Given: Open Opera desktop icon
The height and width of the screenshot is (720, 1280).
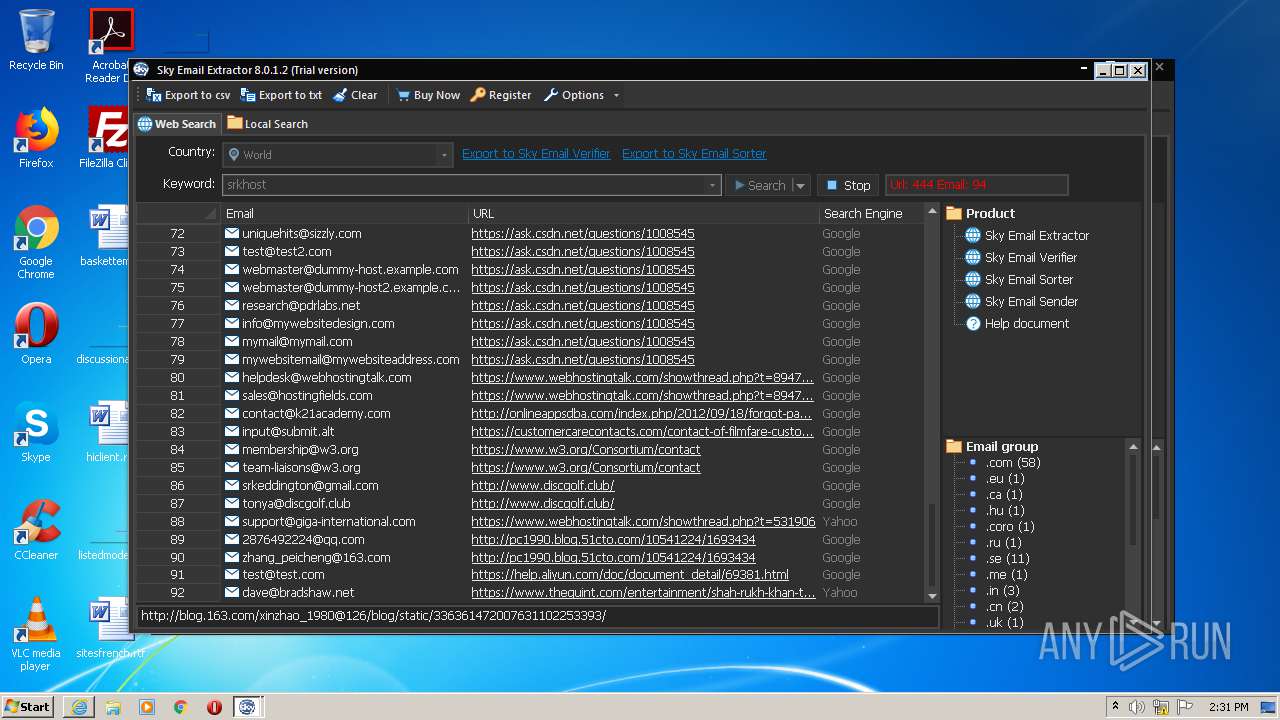Looking at the screenshot, I should click(x=36, y=334).
